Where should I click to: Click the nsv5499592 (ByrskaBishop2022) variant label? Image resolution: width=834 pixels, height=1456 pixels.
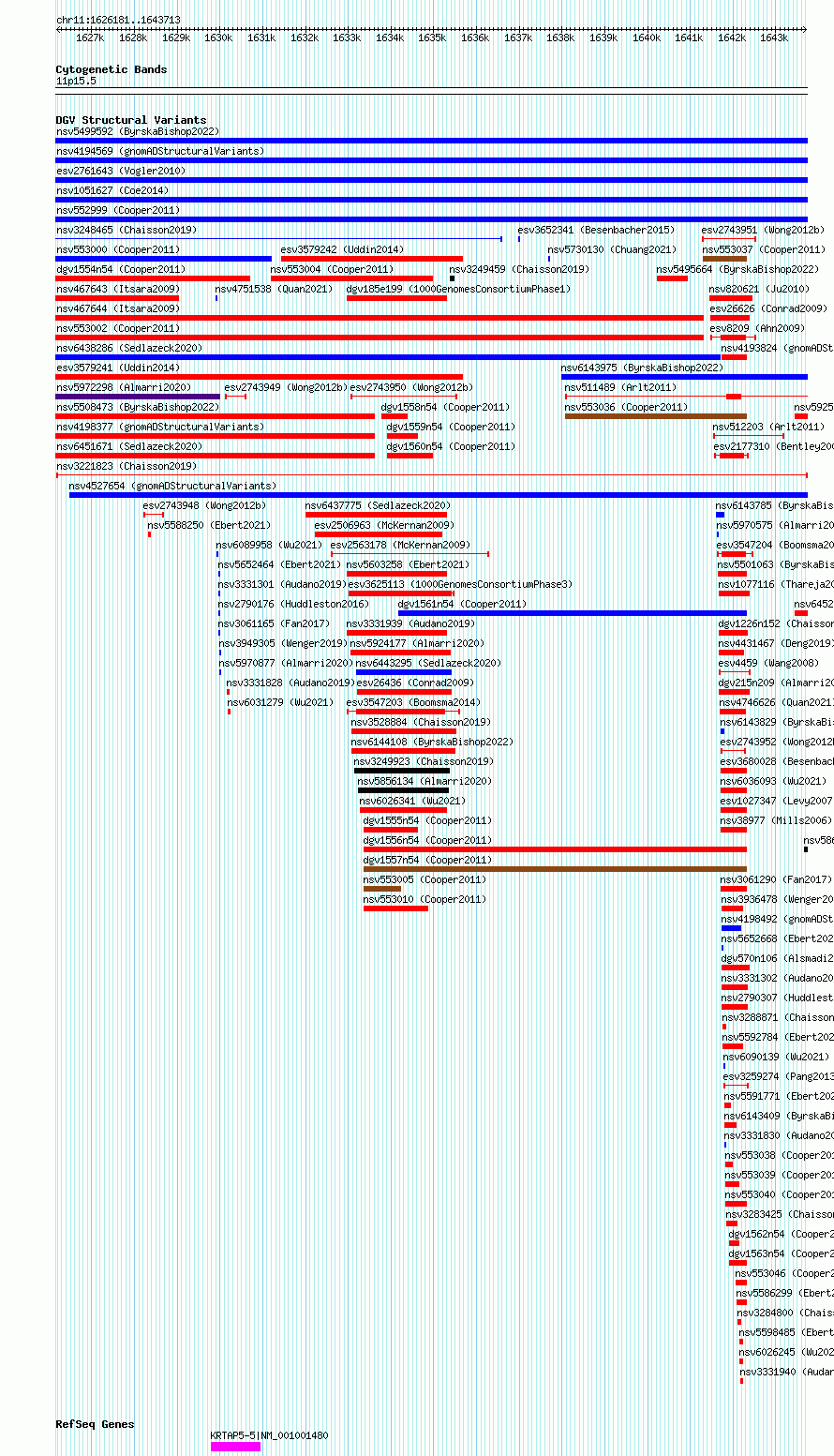138,131
